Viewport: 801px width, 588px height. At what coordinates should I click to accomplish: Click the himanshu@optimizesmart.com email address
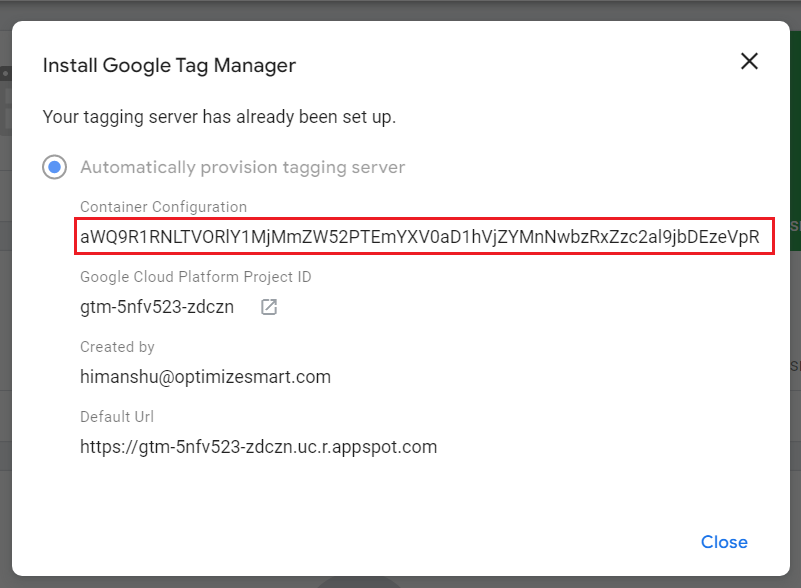click(x=205, y=377)
